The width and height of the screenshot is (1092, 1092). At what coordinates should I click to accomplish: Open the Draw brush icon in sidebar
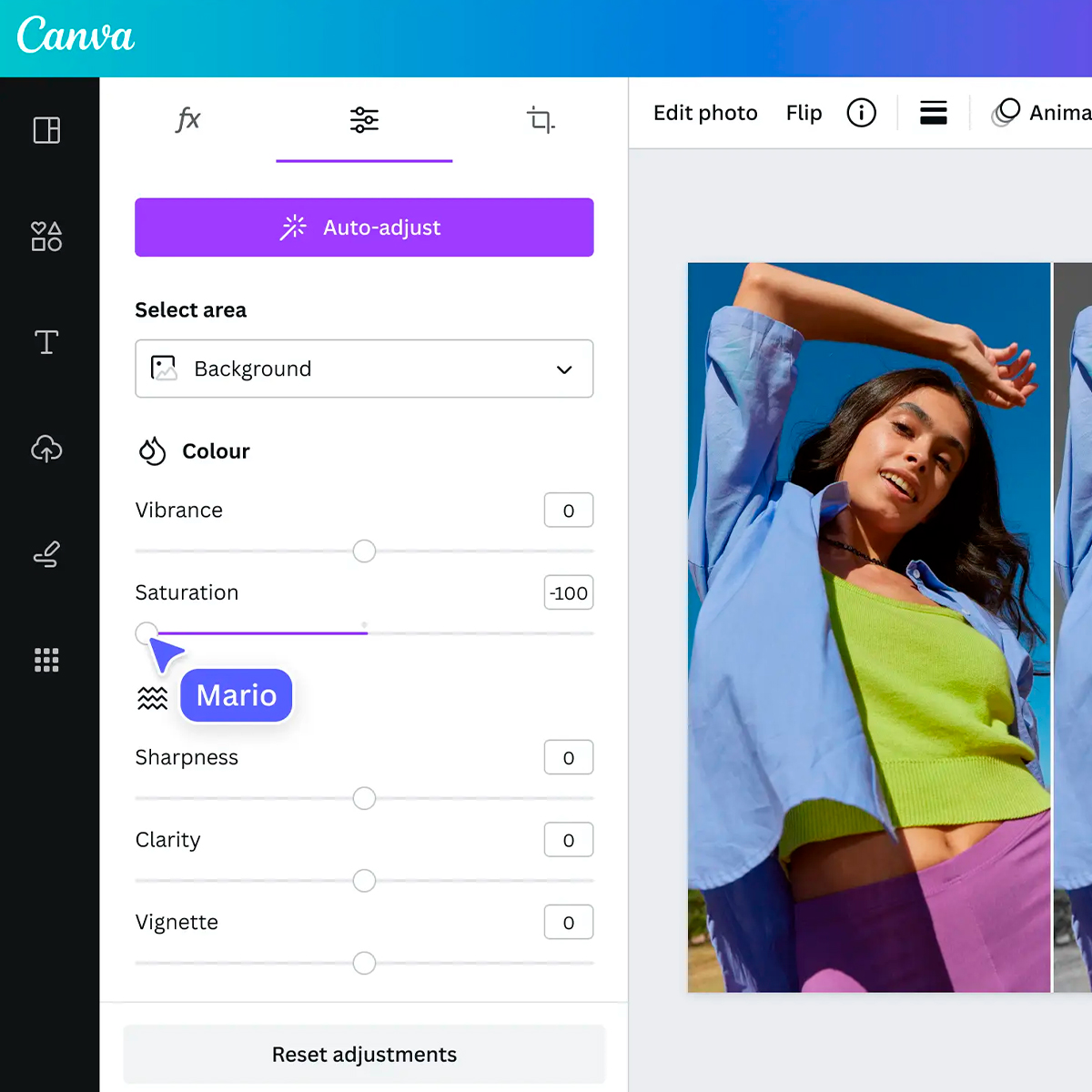(x=46, y=554)
